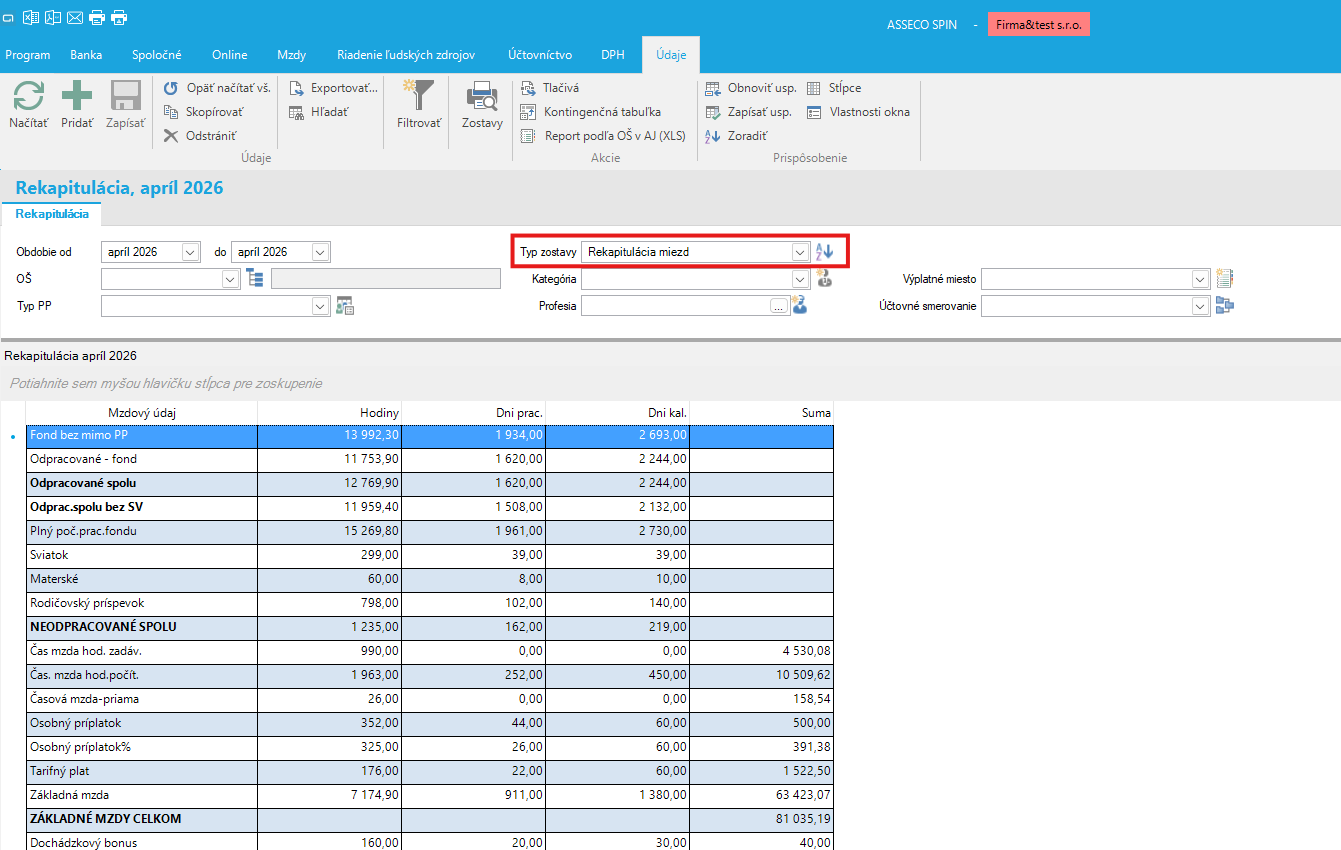Click the person icon beside Profesia

click(x=799, y=305)
